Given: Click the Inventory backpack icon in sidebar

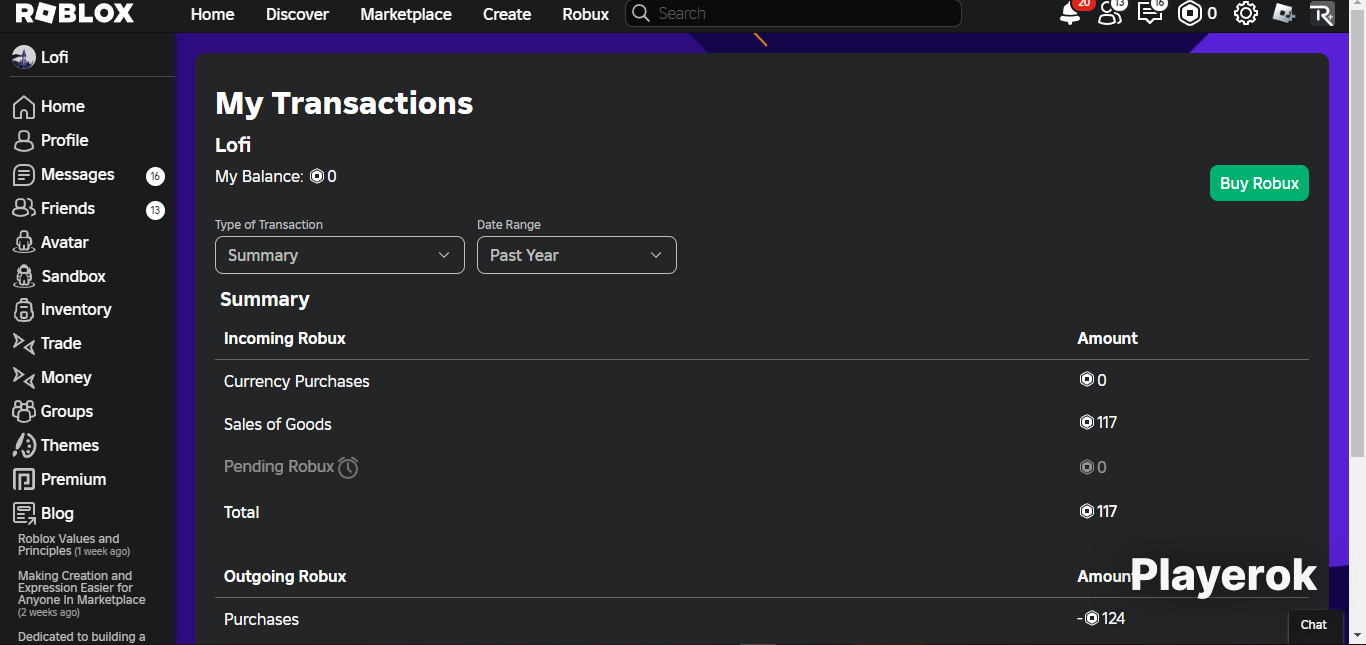Looking at the screenshot, I should click(x=23, y=310).
